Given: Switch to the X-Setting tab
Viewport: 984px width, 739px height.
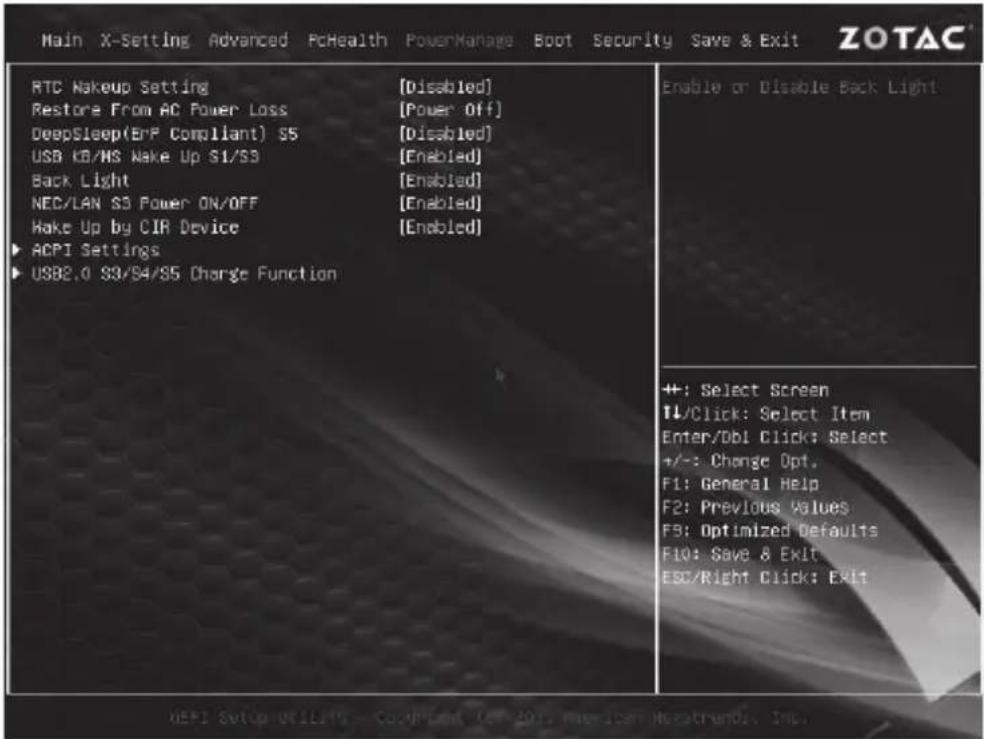Looking at the screenshot, I should click(145, 41).
